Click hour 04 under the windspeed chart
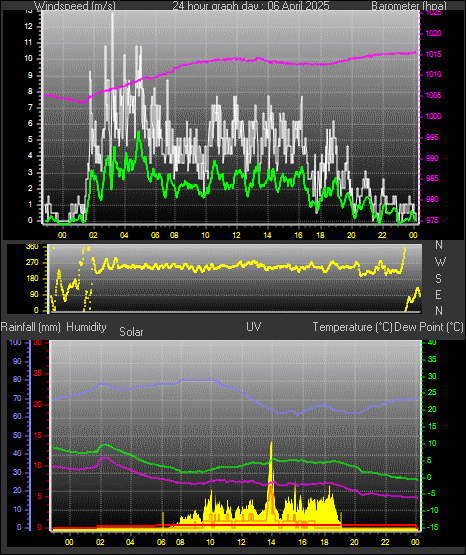 pos(124,235)
